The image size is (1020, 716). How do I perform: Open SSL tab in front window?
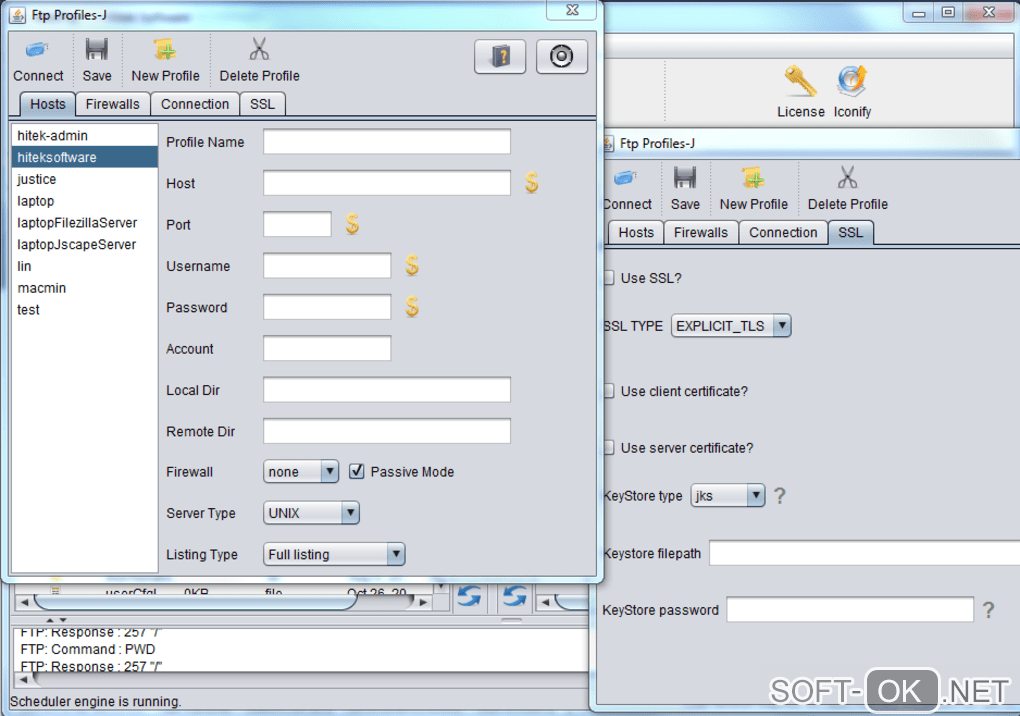(262, 104)
